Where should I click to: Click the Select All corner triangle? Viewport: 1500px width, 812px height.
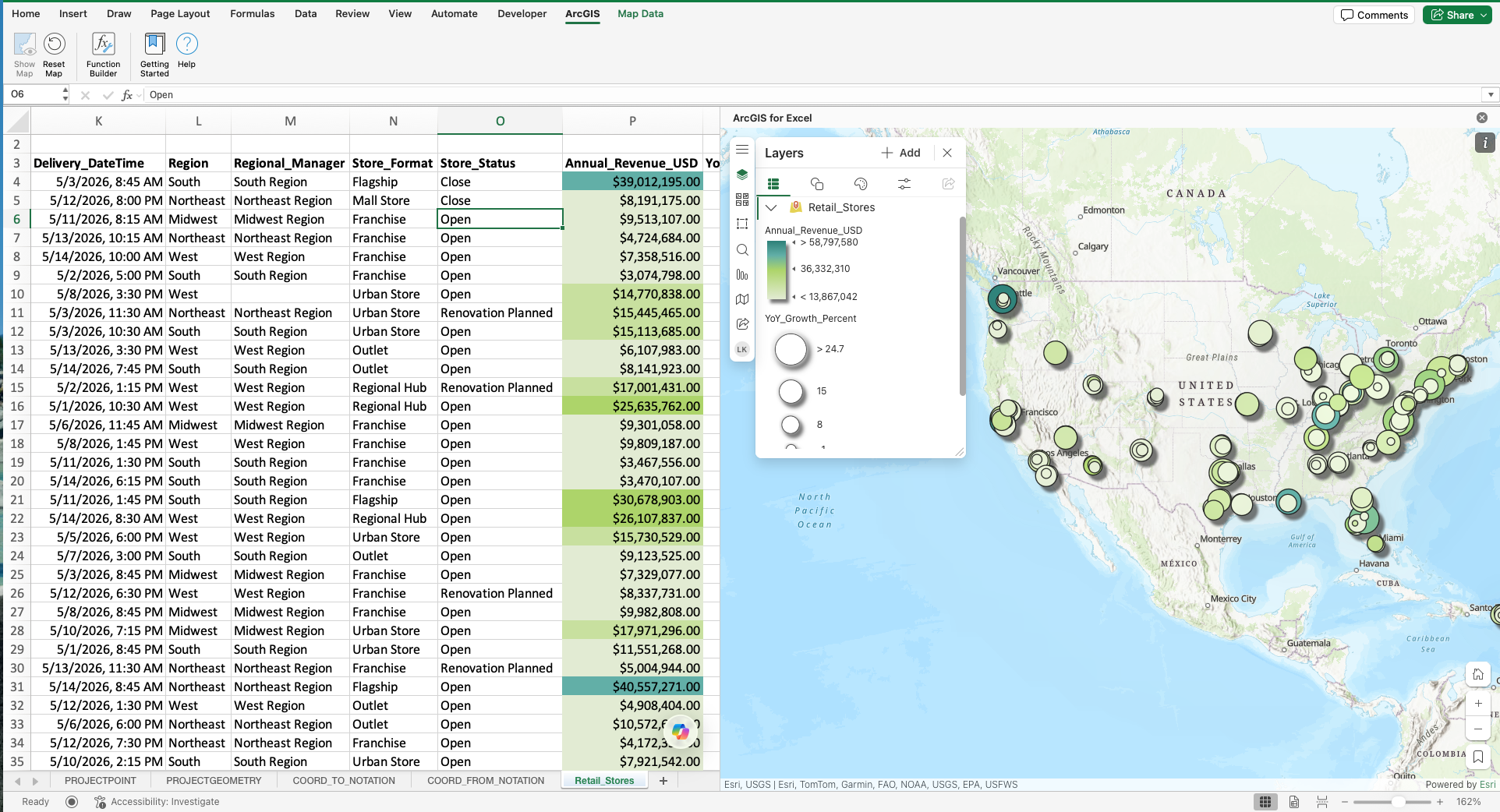[x=18, y=121]
